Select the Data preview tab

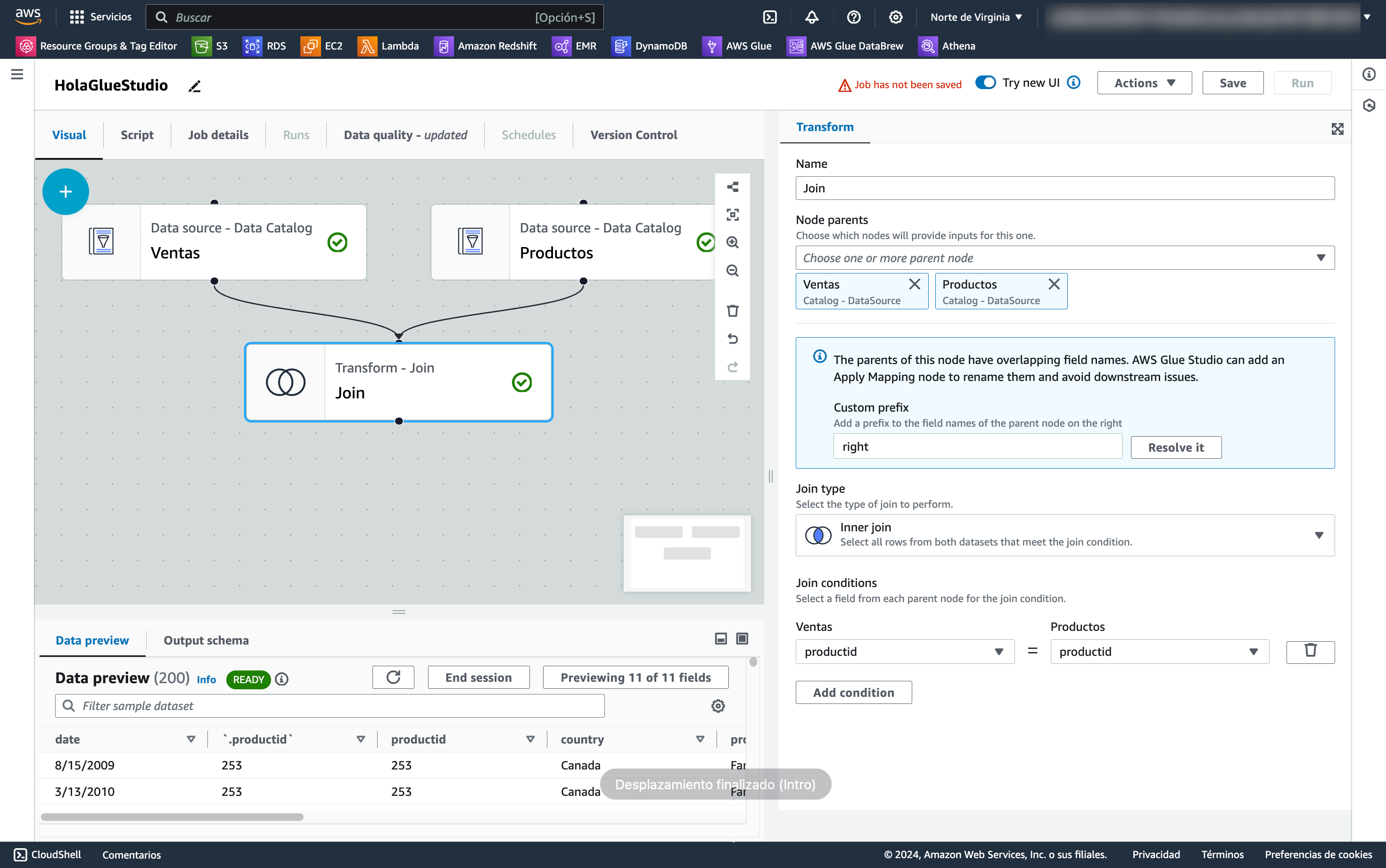point(92,640)
